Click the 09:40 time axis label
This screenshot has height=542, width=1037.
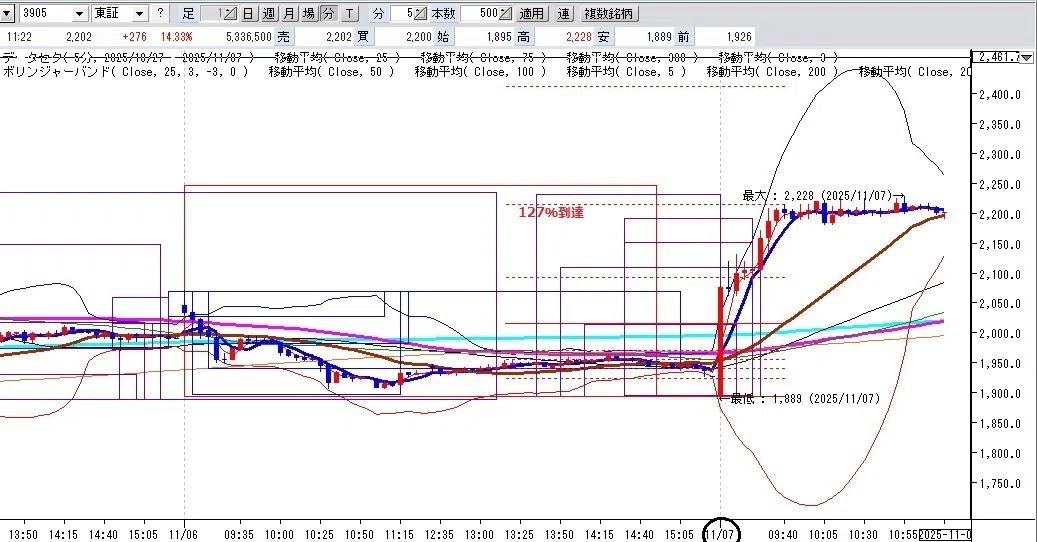click(x=782, y=534)
